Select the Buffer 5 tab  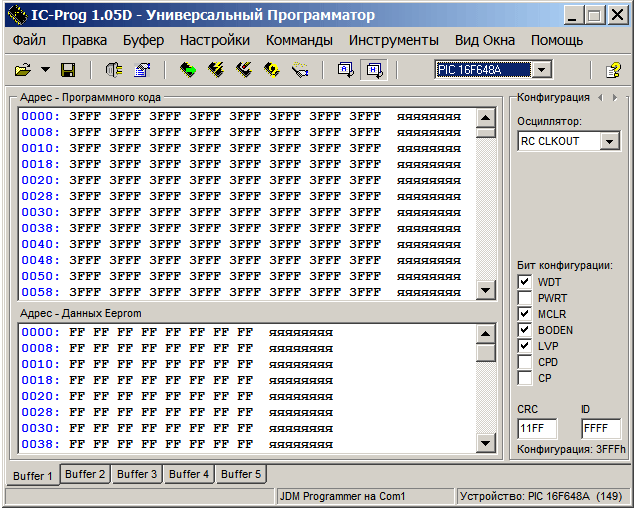[x=240, y=474]
